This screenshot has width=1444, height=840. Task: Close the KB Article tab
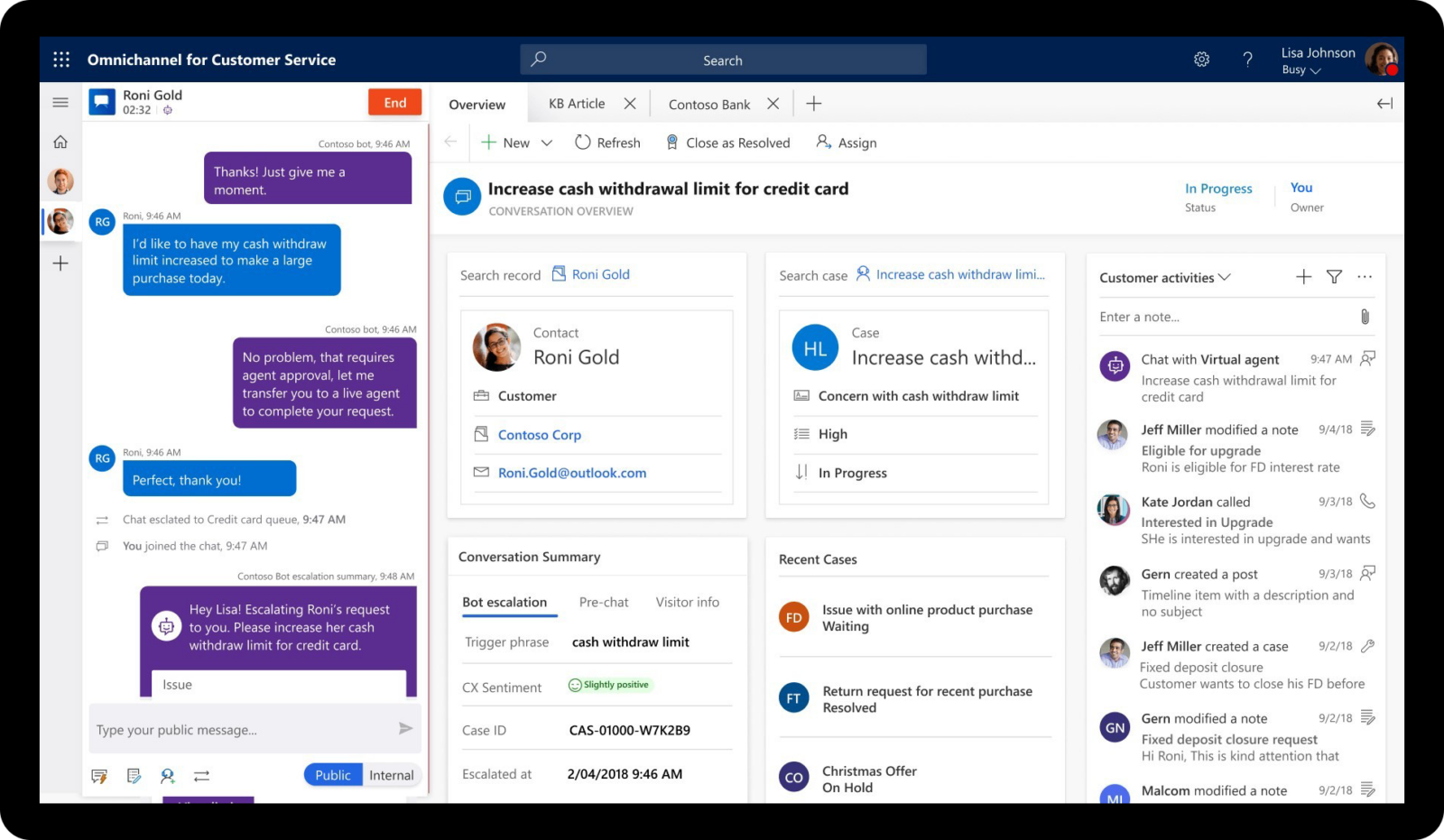click(x=630, y=104)
